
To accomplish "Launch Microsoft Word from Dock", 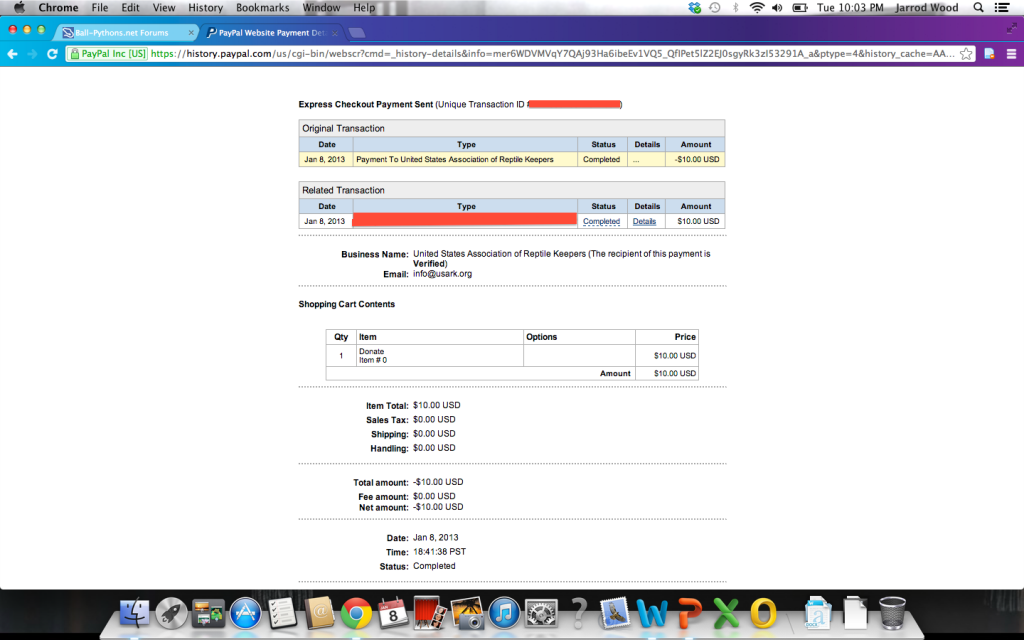I will click(x=652, y=613).
